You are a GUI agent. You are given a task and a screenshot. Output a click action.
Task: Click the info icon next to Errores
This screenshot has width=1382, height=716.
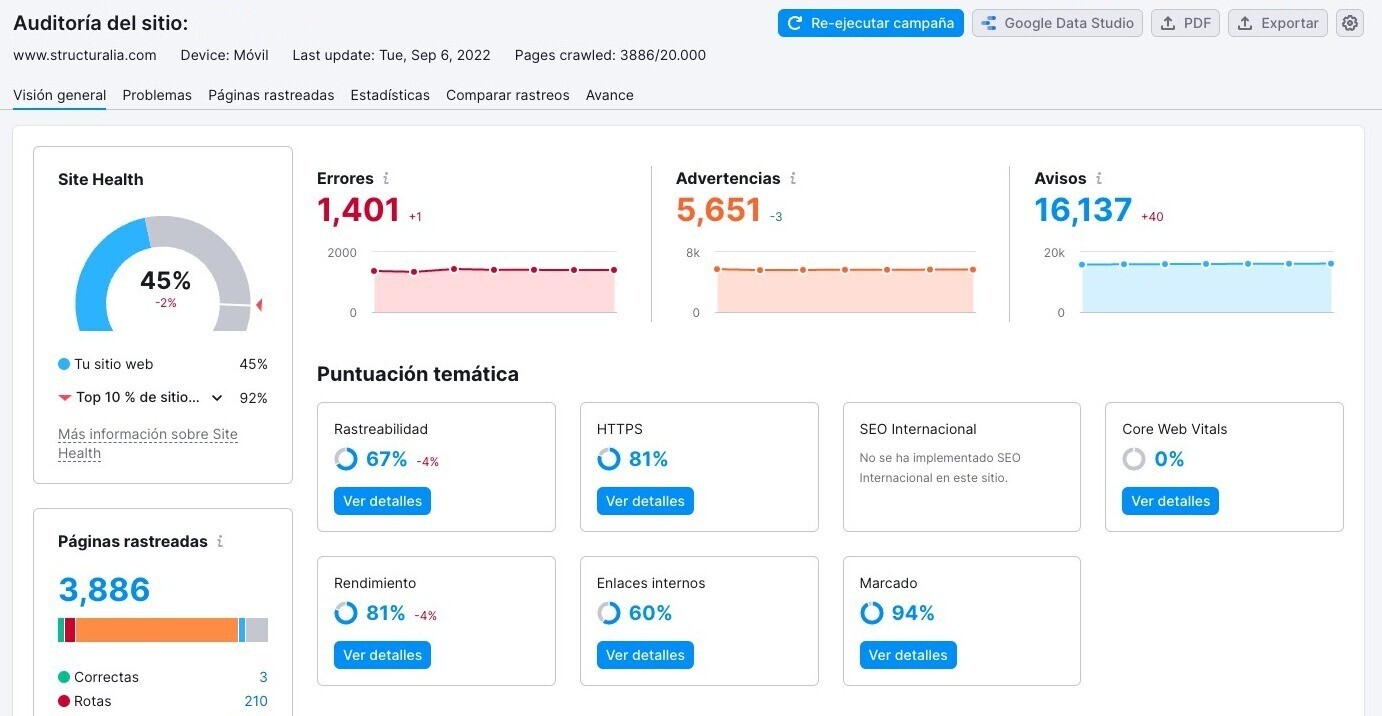pos(386,179)
